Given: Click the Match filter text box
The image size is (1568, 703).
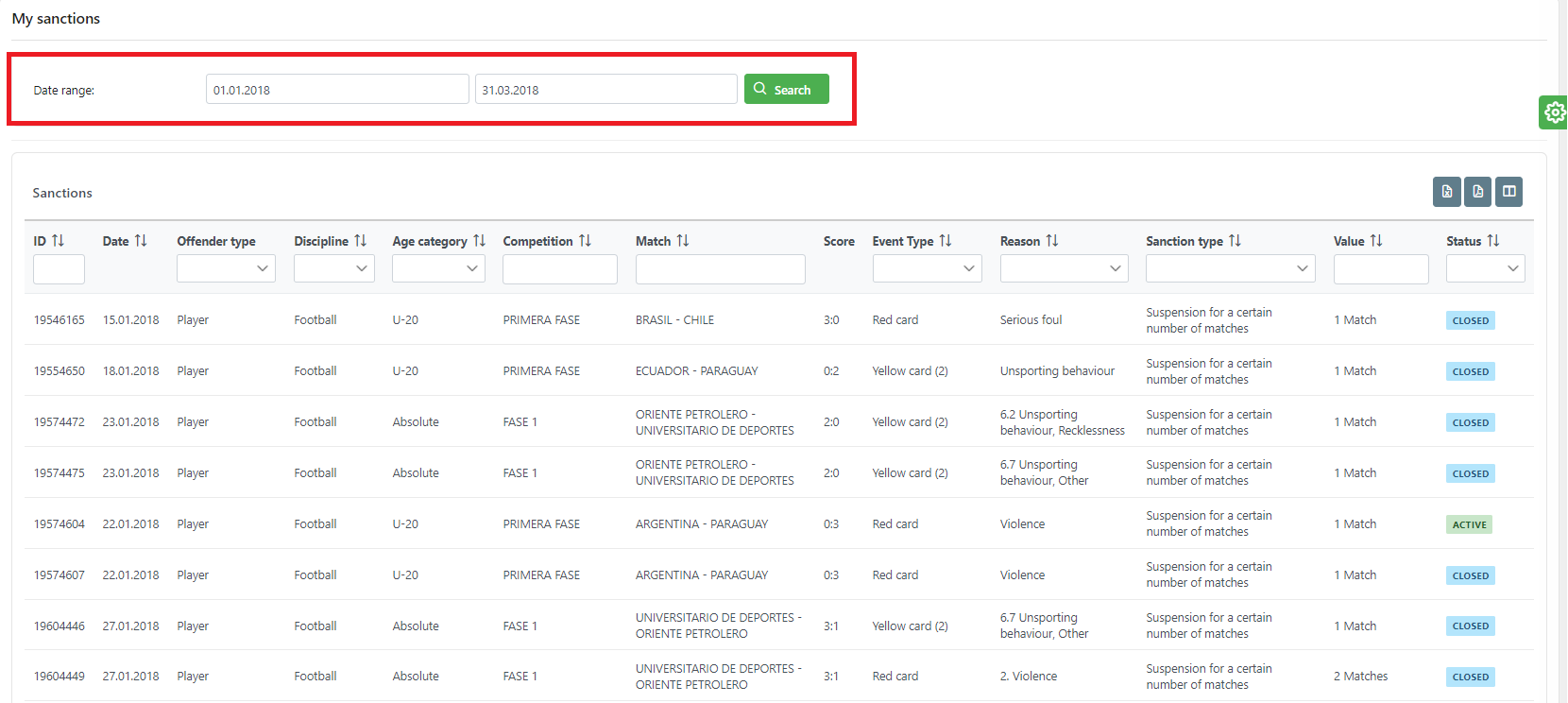Looking at the screenshot, I should click(720, 269).
